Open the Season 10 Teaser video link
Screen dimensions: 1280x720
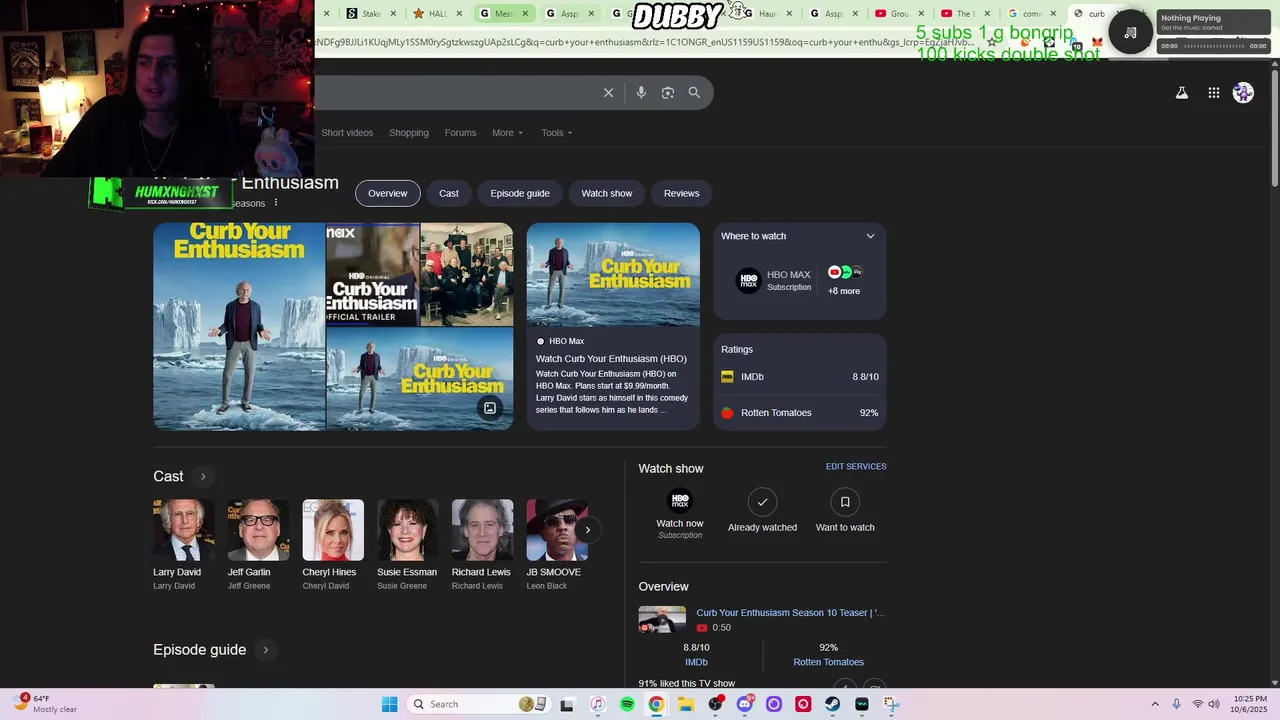click(x=790, y=613)
